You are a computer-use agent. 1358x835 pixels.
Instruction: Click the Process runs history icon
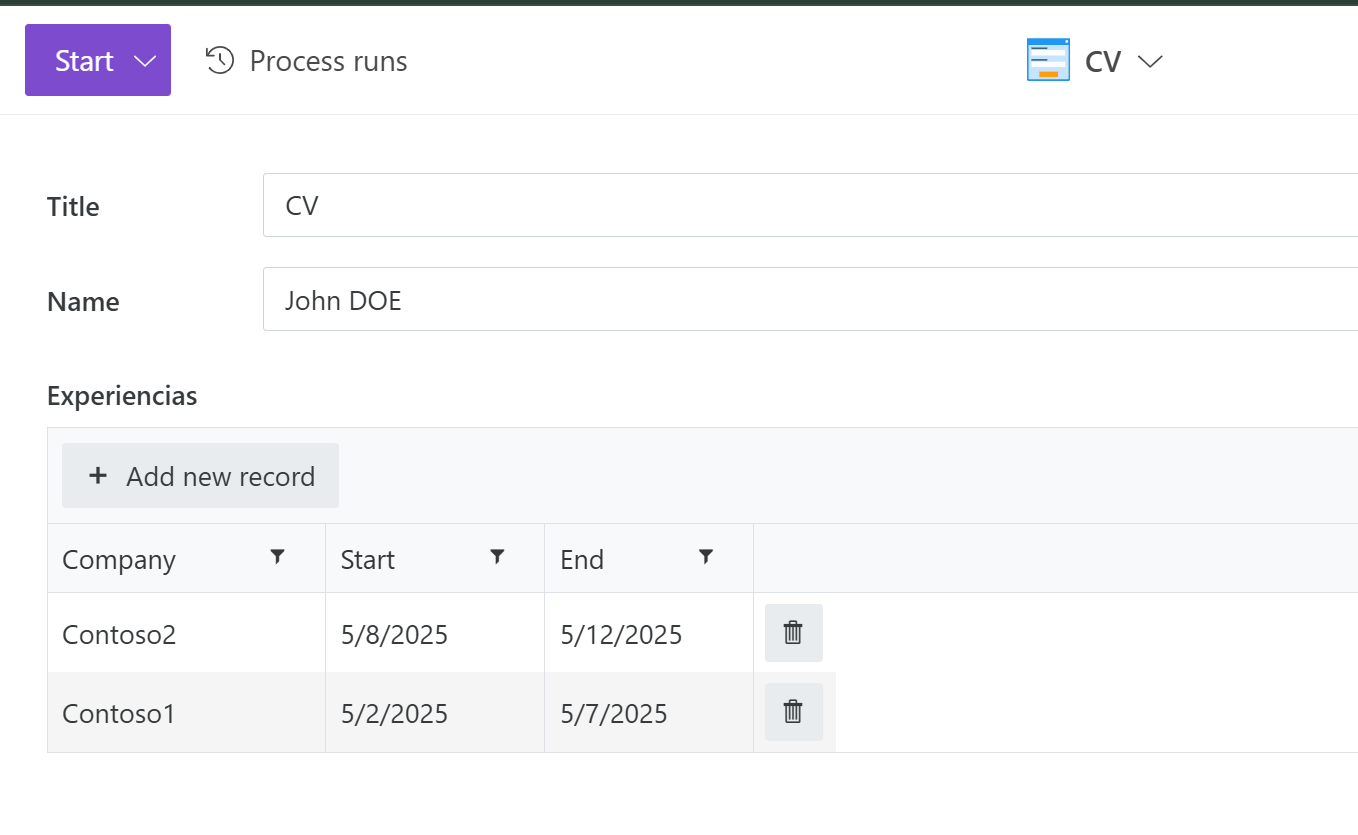(x=220, y=61)
